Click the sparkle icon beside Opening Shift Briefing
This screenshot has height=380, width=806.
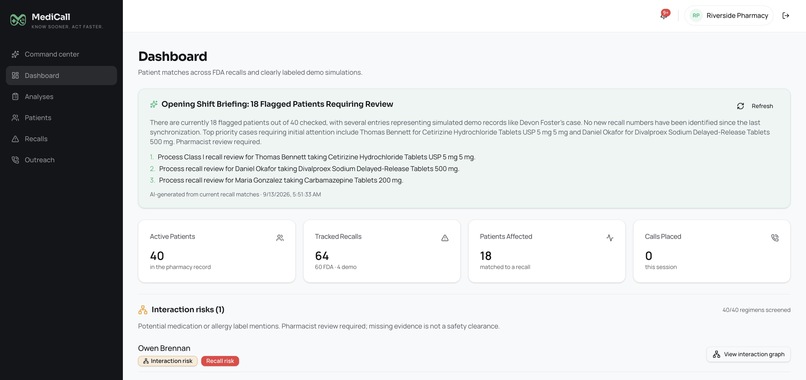(154, 104)
